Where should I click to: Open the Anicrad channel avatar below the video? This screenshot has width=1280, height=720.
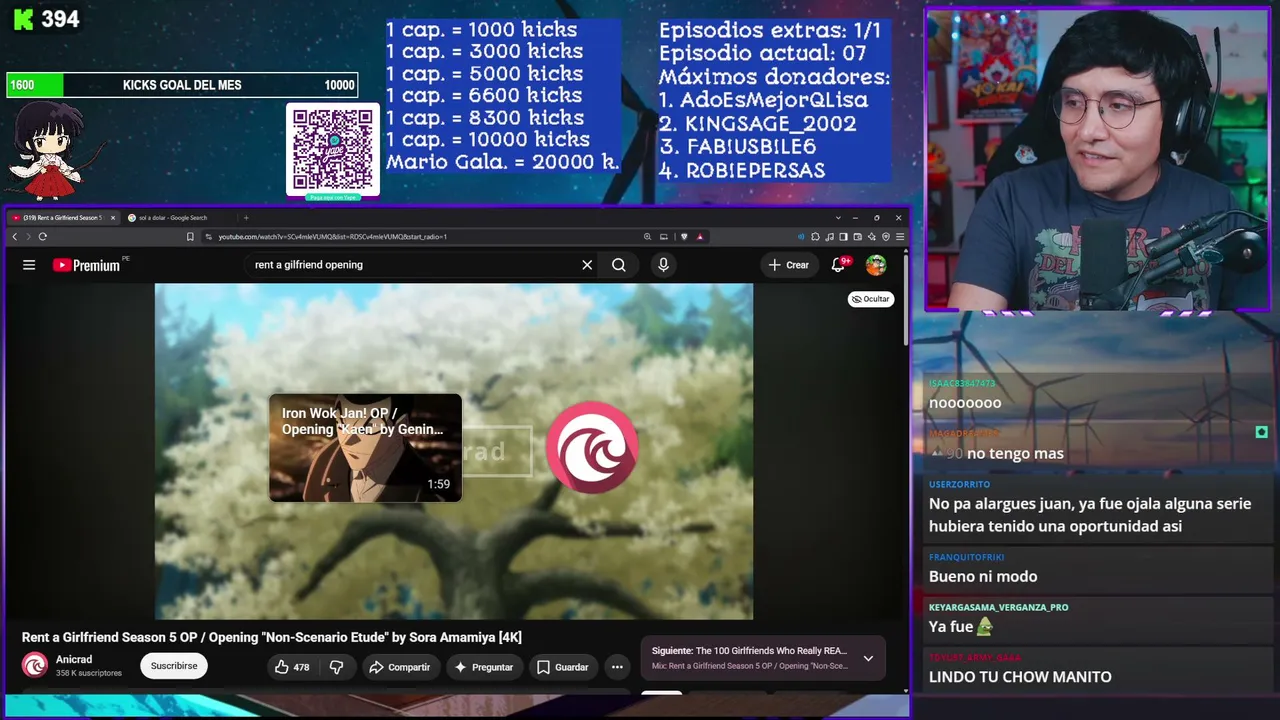tap(35, 665)
